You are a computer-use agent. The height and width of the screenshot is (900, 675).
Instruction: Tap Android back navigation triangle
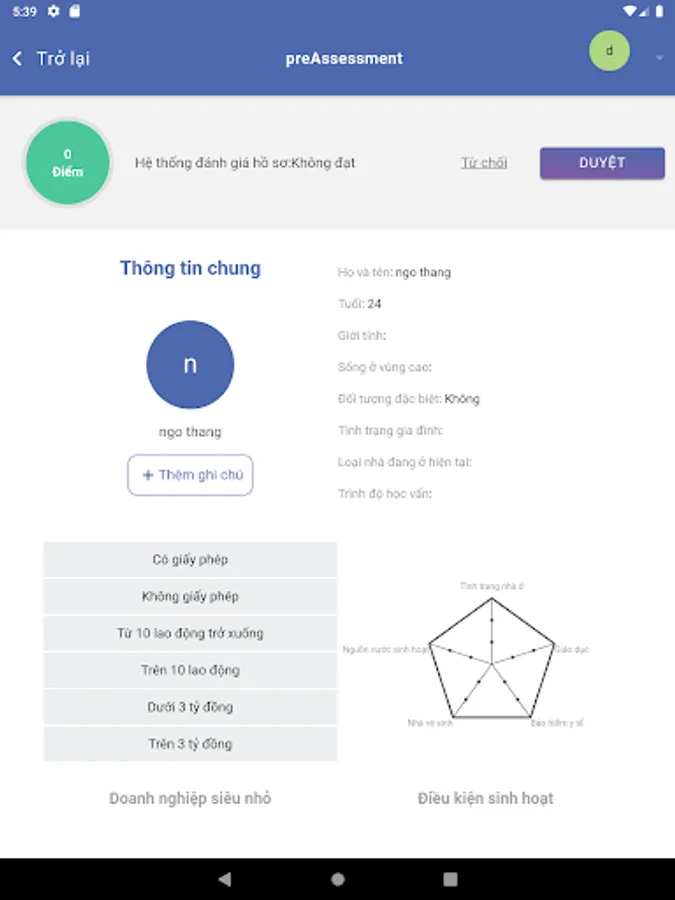(x=224, y=879)
